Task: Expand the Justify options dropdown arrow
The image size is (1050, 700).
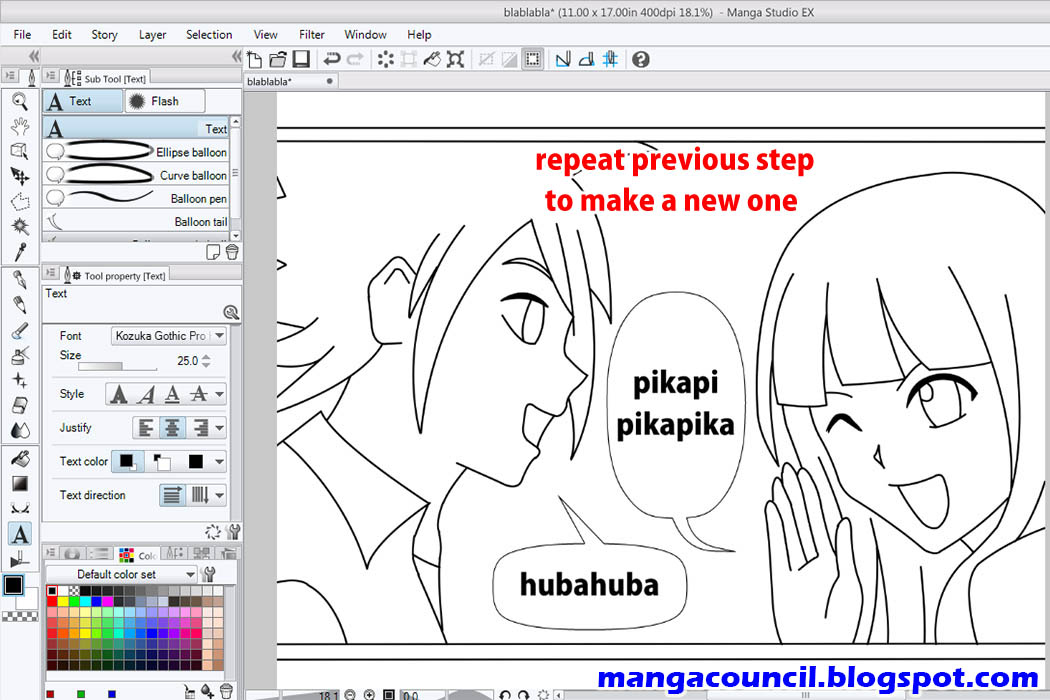Action: point(218,428)
